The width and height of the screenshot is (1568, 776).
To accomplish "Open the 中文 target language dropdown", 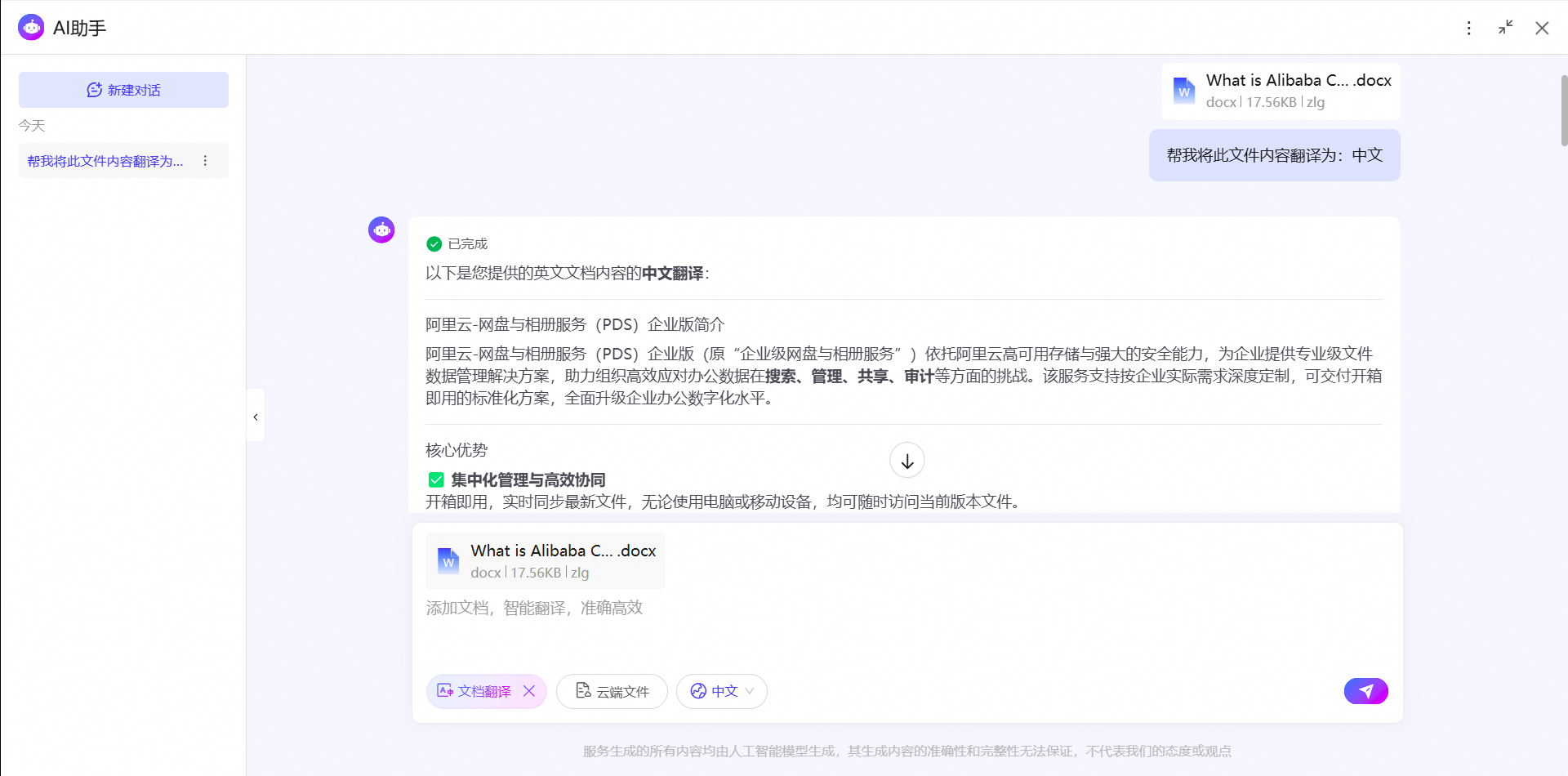I will [x=721, y=691].
